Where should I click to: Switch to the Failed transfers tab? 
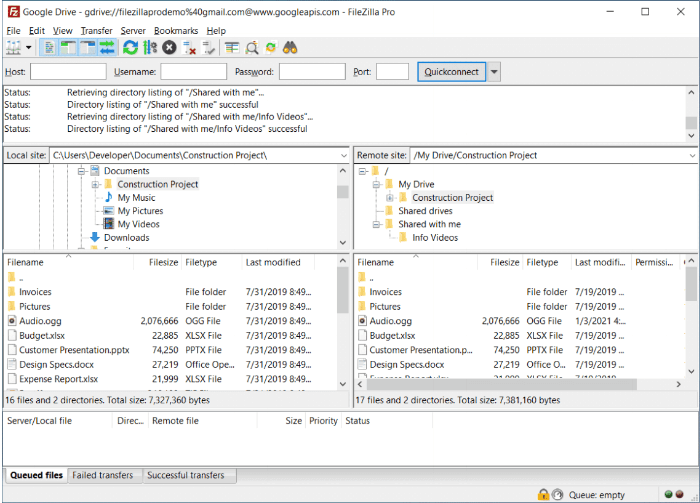tap(103, 475)
